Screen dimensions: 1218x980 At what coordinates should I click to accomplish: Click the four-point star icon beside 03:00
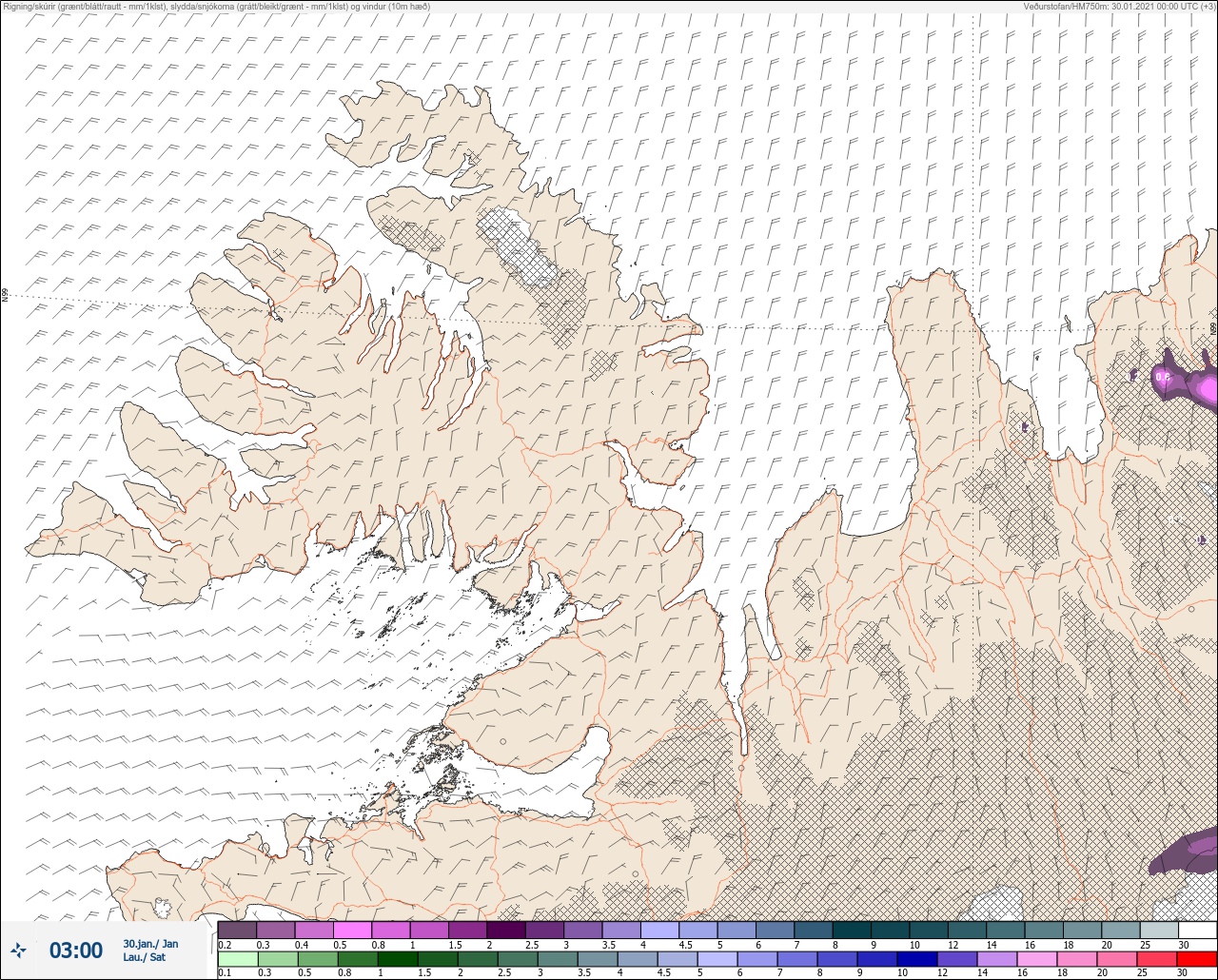(x=18, y=950)
